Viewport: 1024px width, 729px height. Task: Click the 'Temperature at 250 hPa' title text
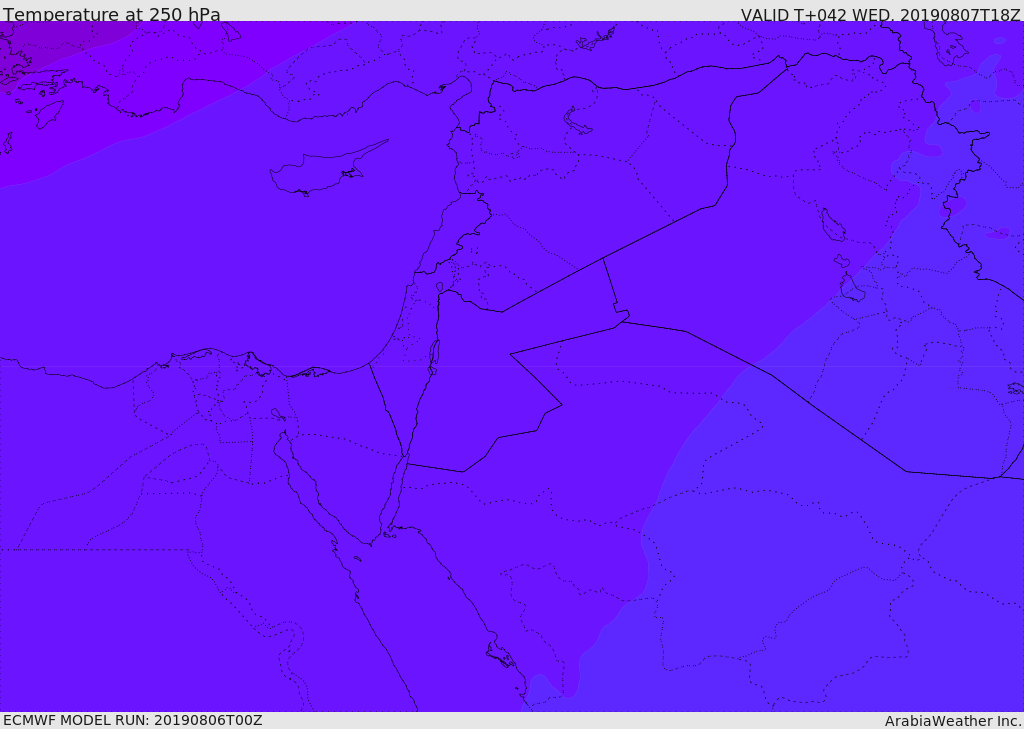112,14
